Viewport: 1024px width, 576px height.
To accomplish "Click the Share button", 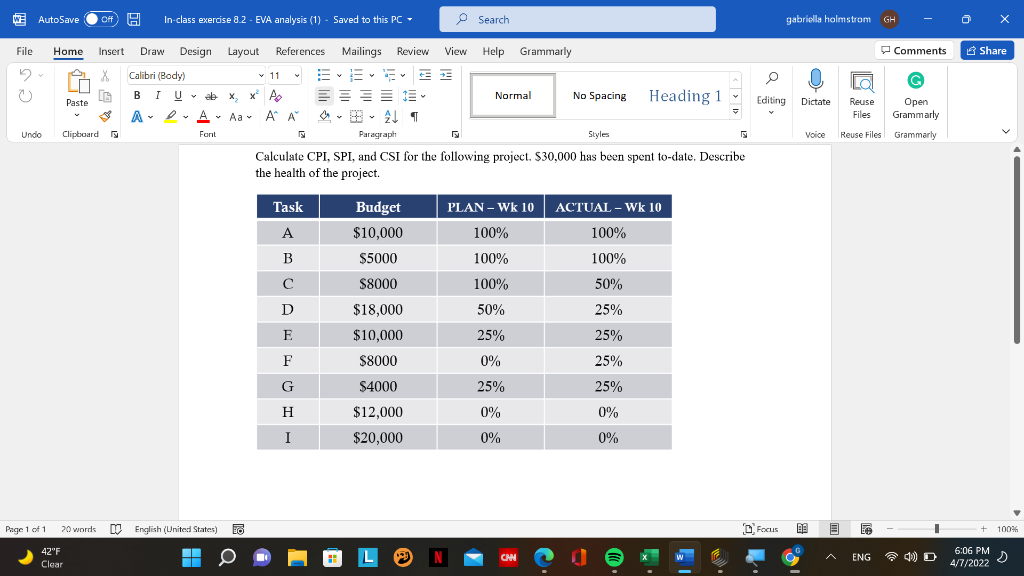I will point(986,51).
